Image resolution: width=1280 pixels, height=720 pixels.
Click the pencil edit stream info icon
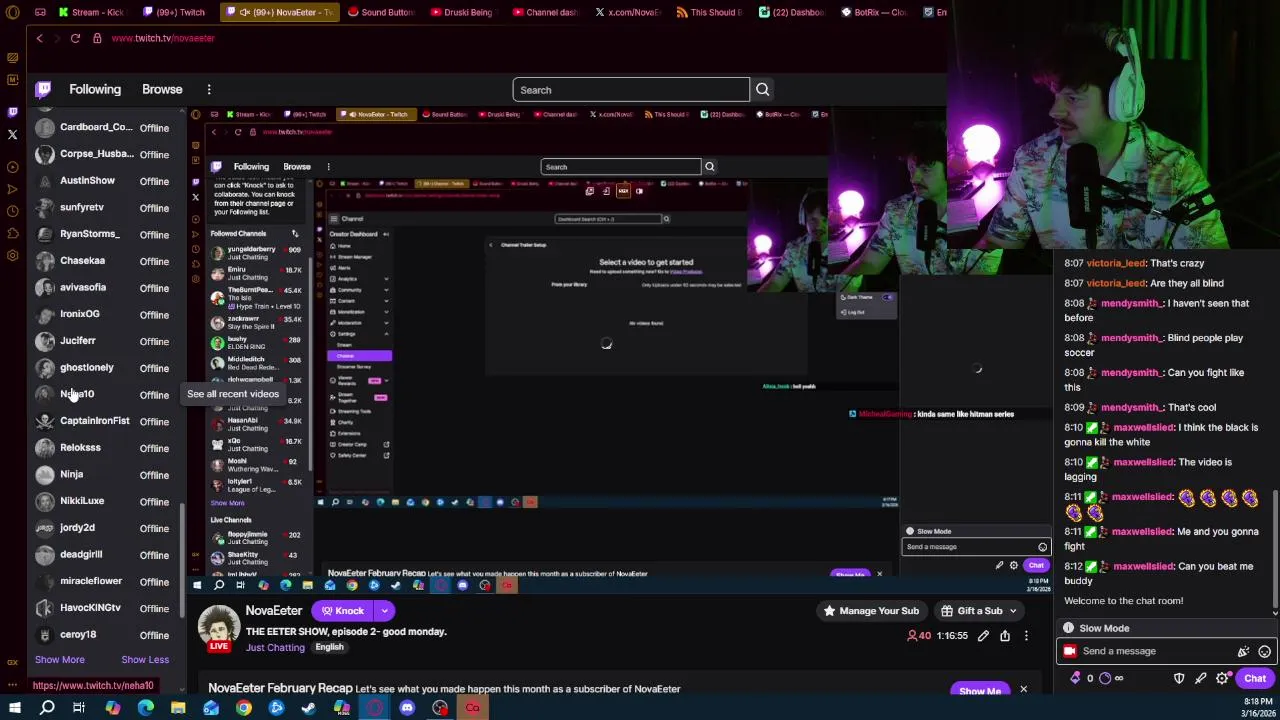click(x=983, y=636)
